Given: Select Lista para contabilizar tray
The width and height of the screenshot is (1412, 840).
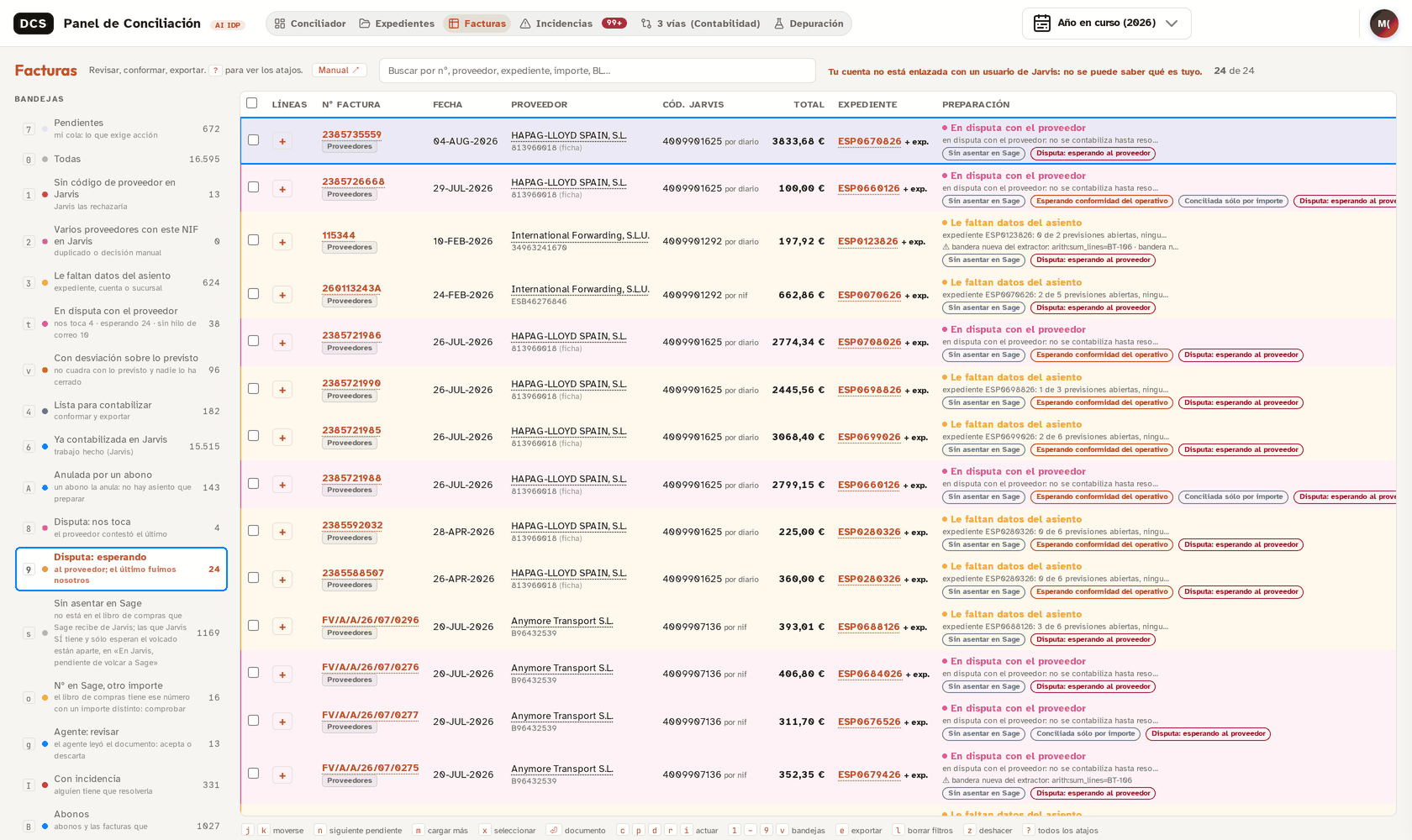Looking at the screenshot, I should point(122,411).
